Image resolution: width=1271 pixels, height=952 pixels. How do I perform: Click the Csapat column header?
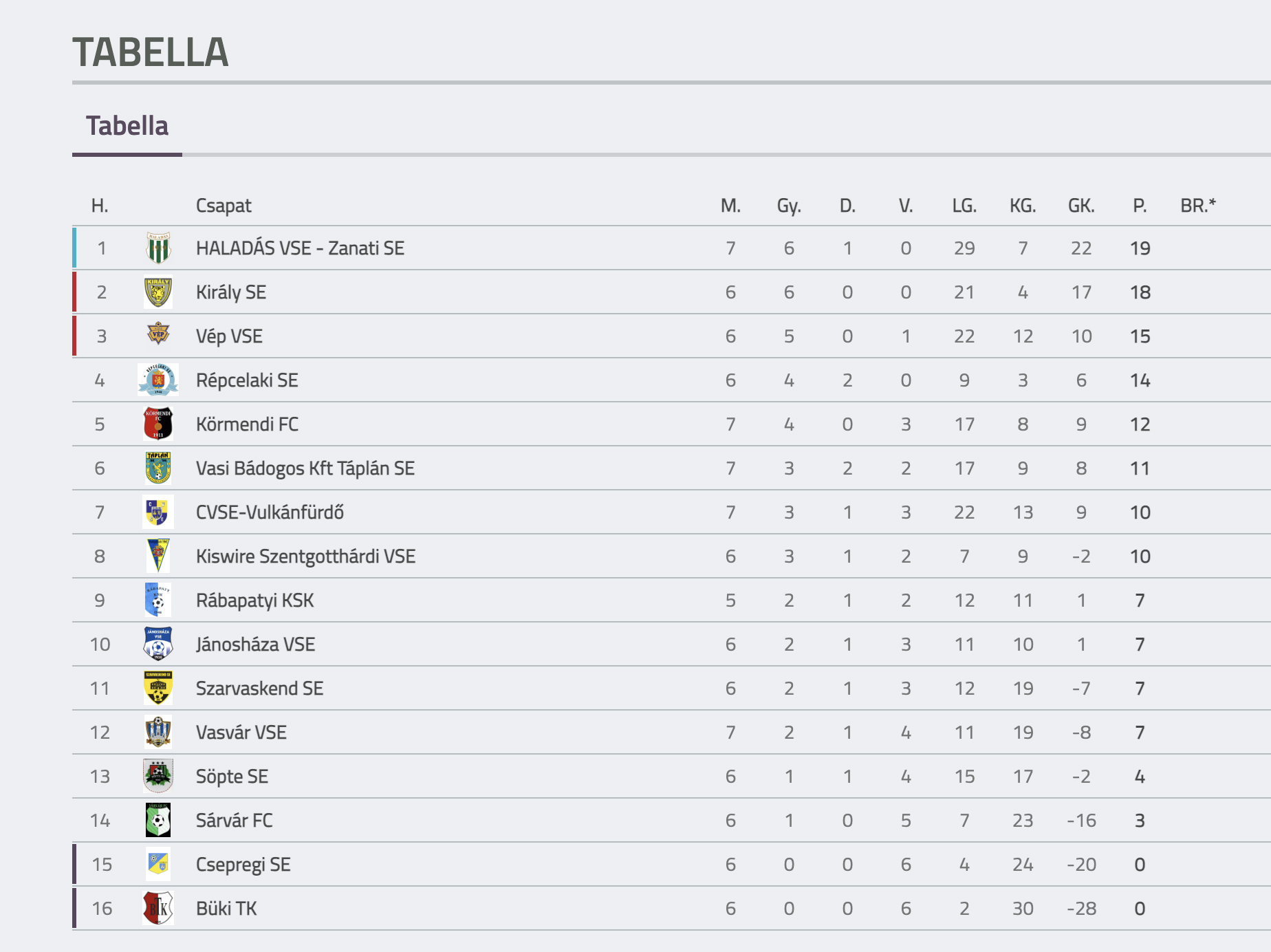(x=224, y=206)
